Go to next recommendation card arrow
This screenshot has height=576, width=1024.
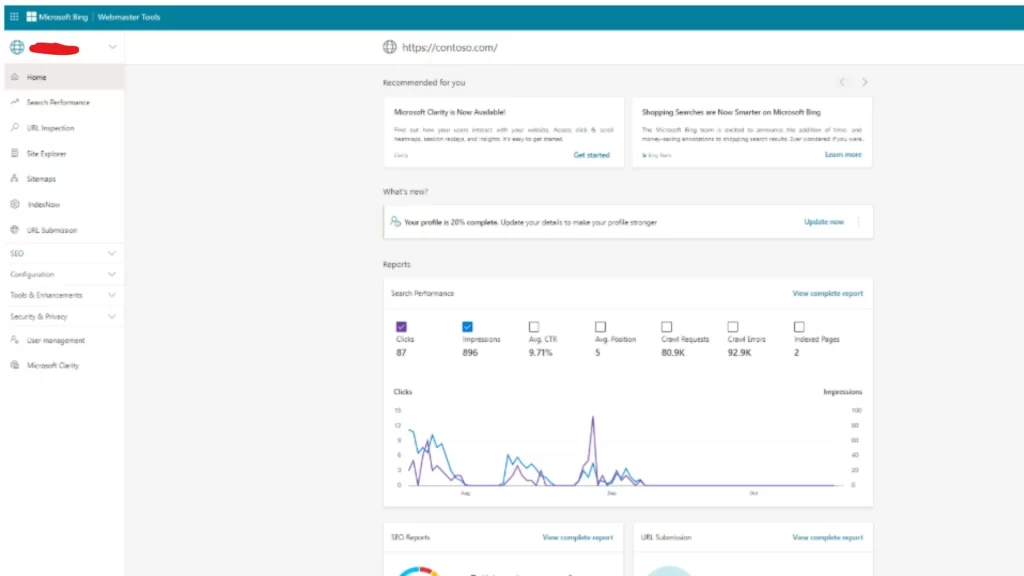coord(865,82)
